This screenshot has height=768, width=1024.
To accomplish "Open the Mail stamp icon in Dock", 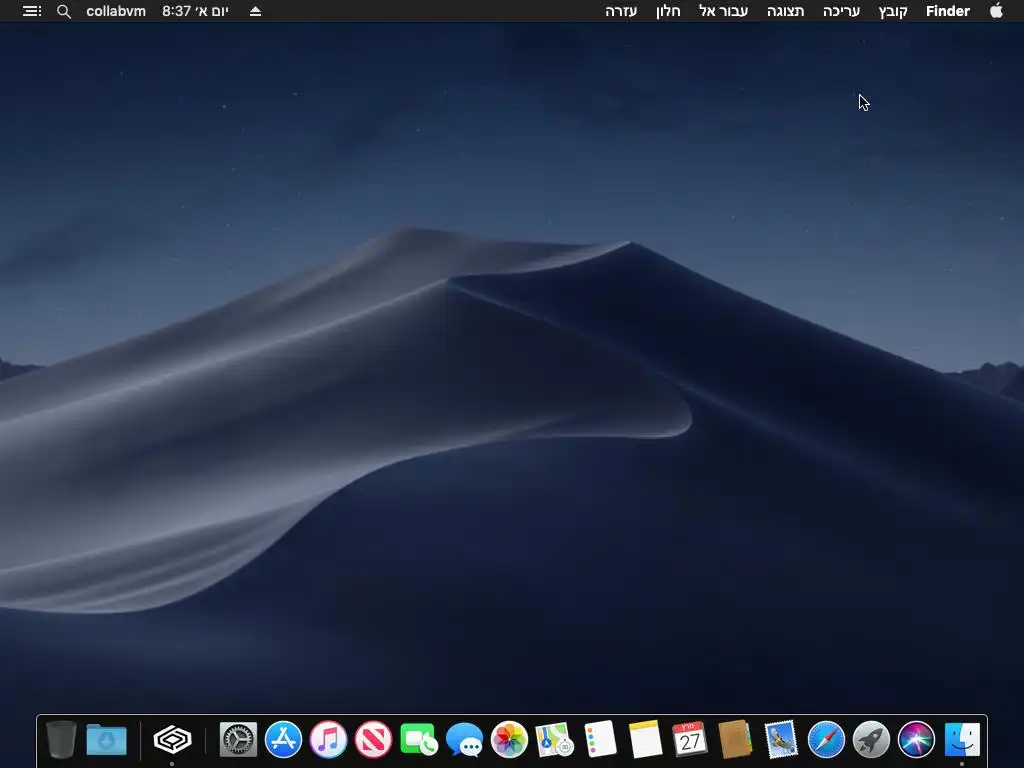I will click(x=781, y=739).
